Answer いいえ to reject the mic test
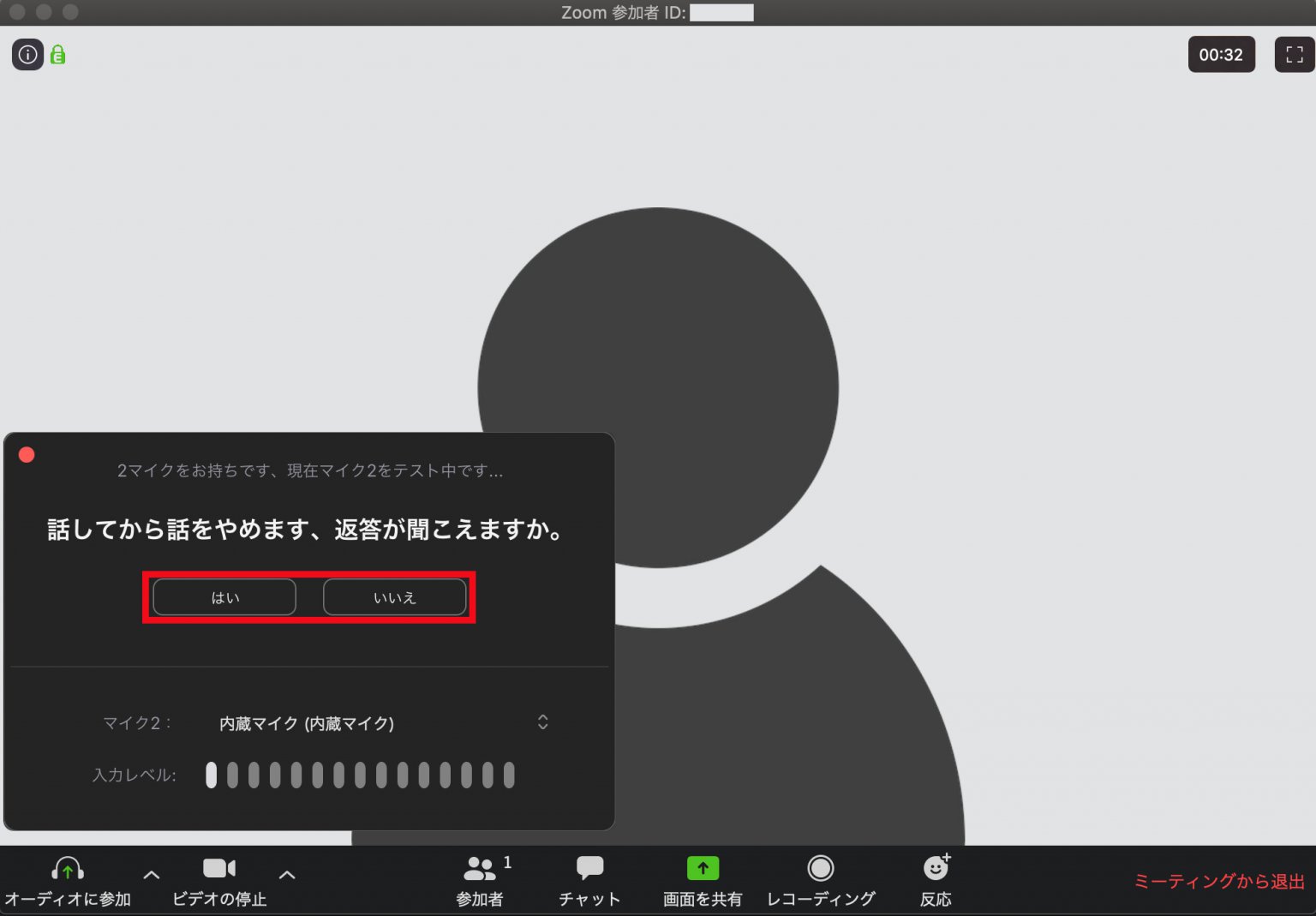This screenshot has width=1316, height=916. click(x=394, y=597)
